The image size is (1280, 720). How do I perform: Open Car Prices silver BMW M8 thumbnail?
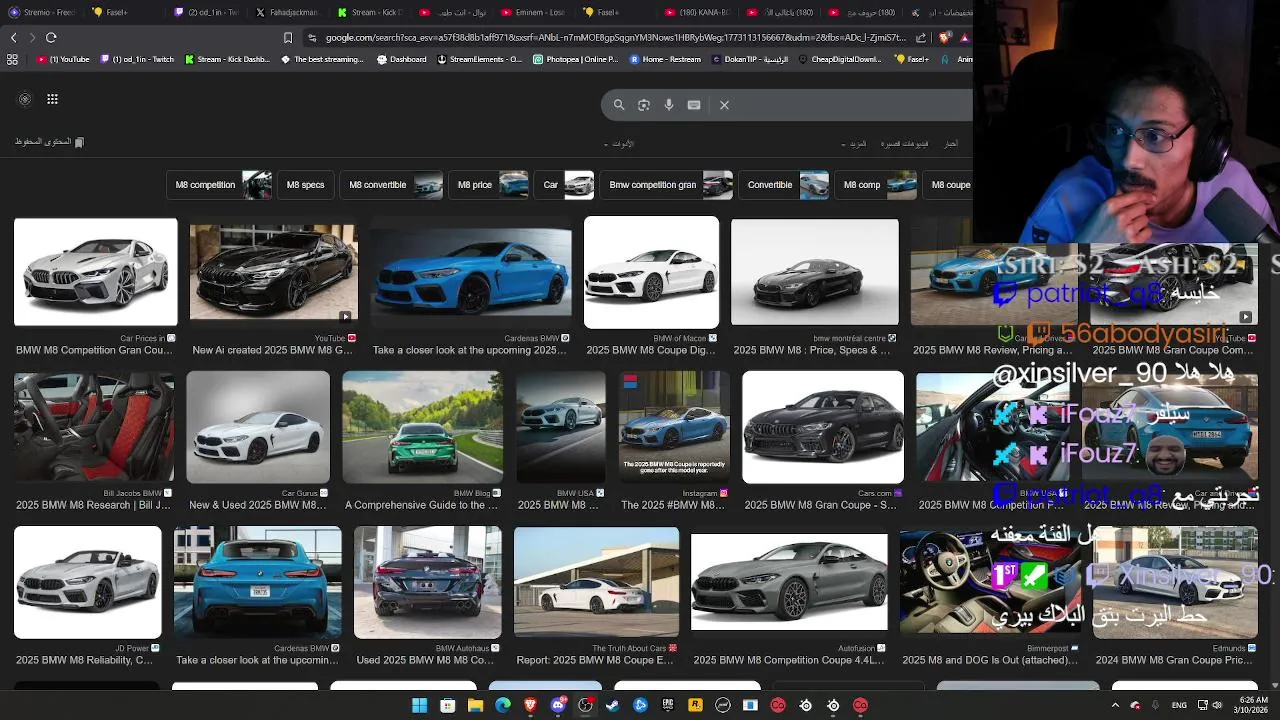click(96, 272)
